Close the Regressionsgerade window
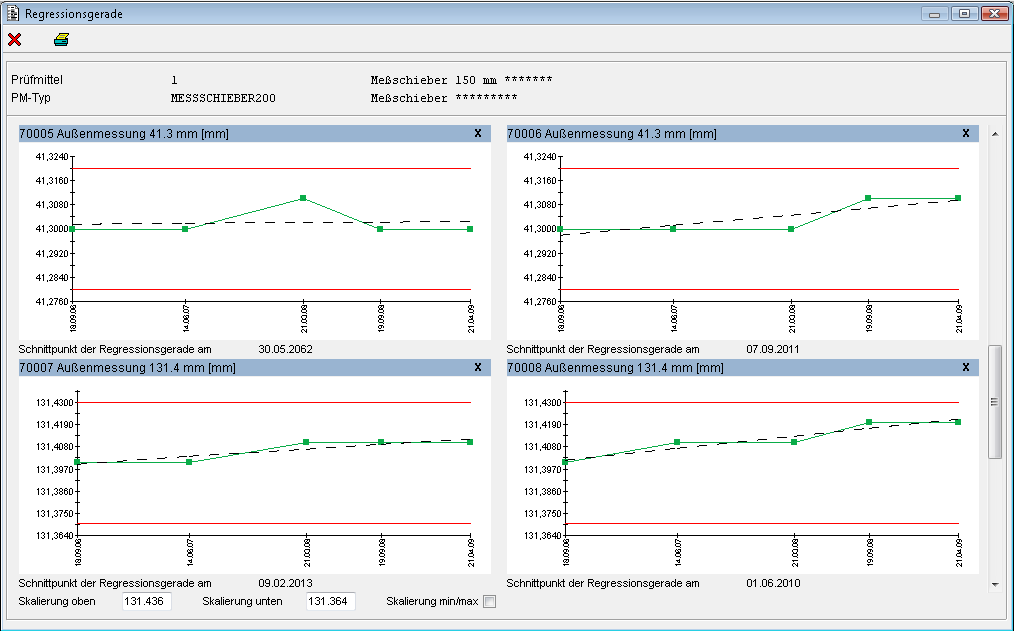 click(x=994, y=14)
